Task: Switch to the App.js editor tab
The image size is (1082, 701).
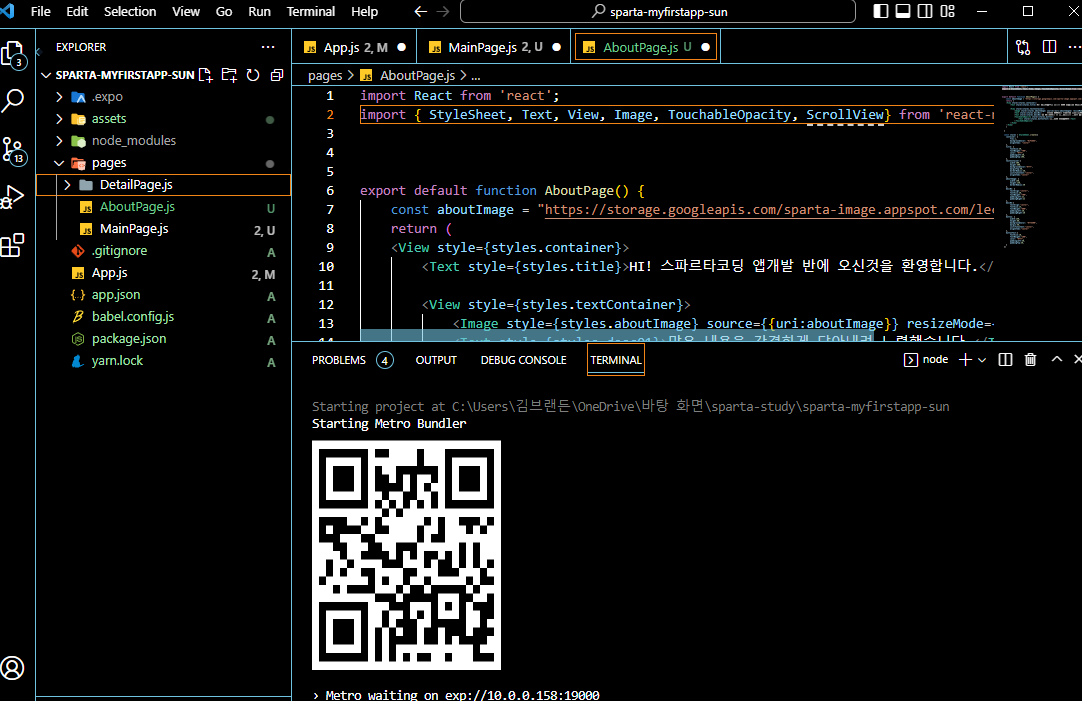Action: pyautogui.click(x=355, y=47)
